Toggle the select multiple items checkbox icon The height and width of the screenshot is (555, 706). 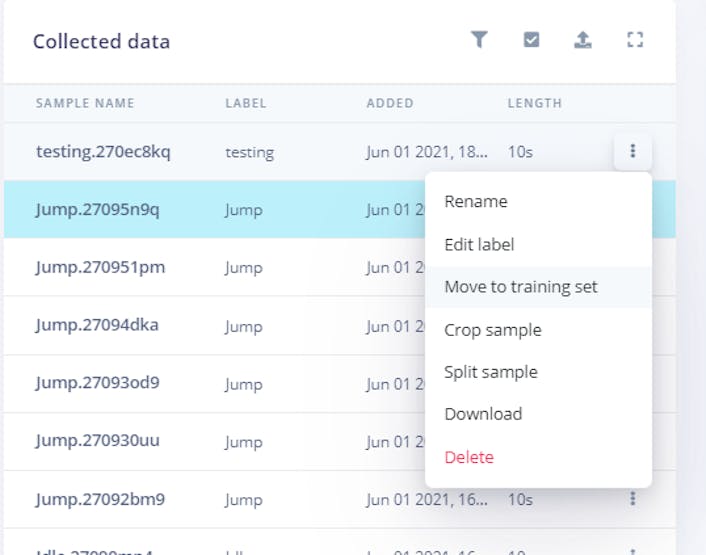(532, 40)
